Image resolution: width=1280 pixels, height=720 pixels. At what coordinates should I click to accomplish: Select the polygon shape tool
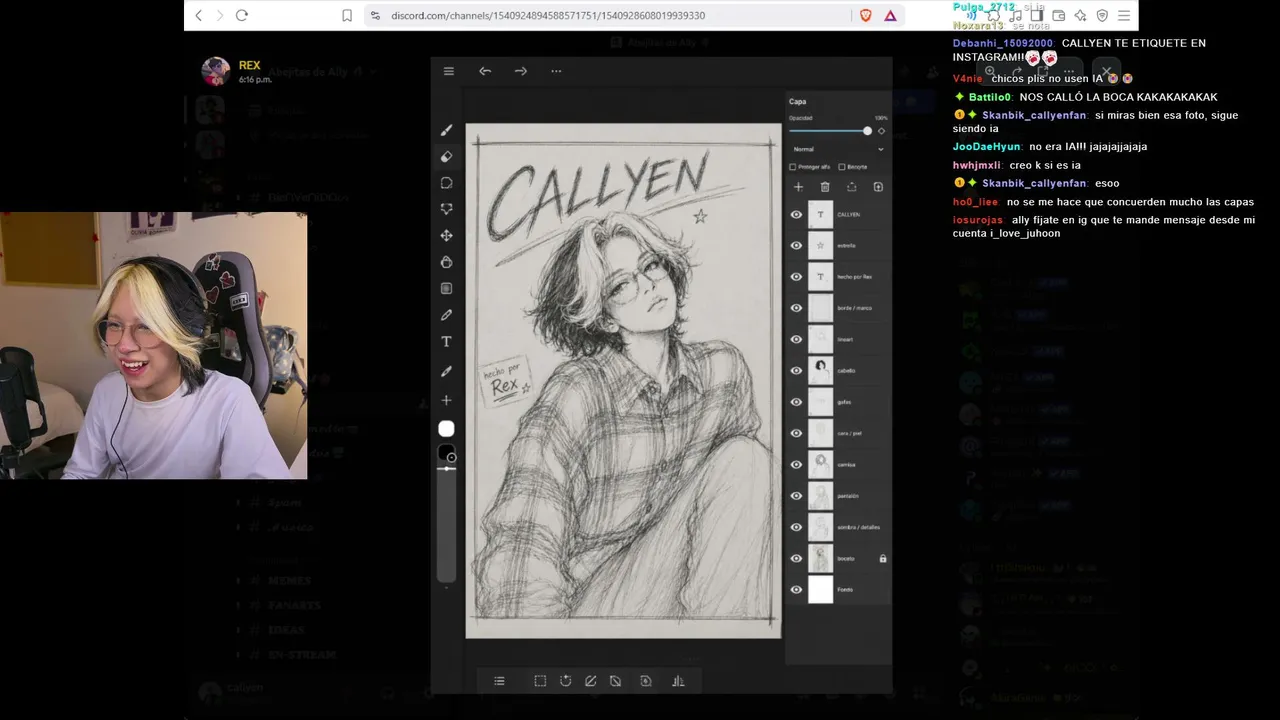[x=446, y=209]
